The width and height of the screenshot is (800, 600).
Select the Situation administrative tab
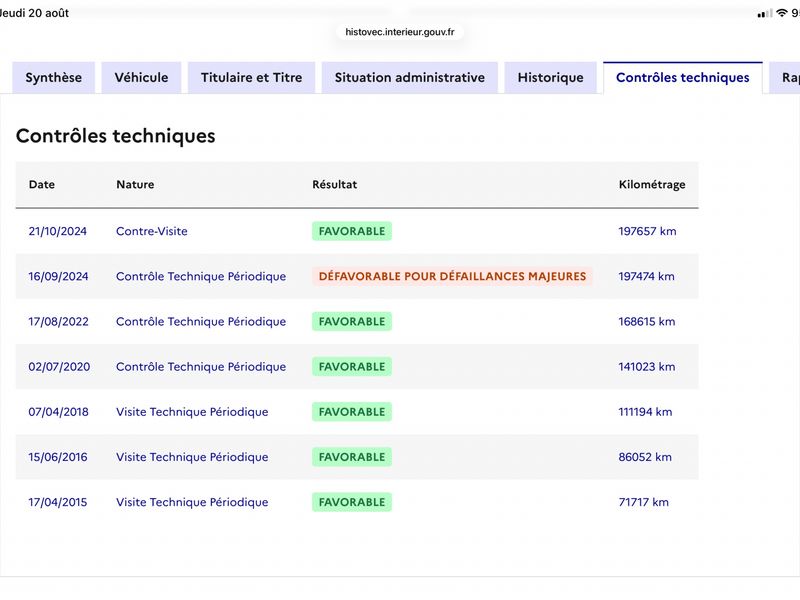(x=410, y=78)
